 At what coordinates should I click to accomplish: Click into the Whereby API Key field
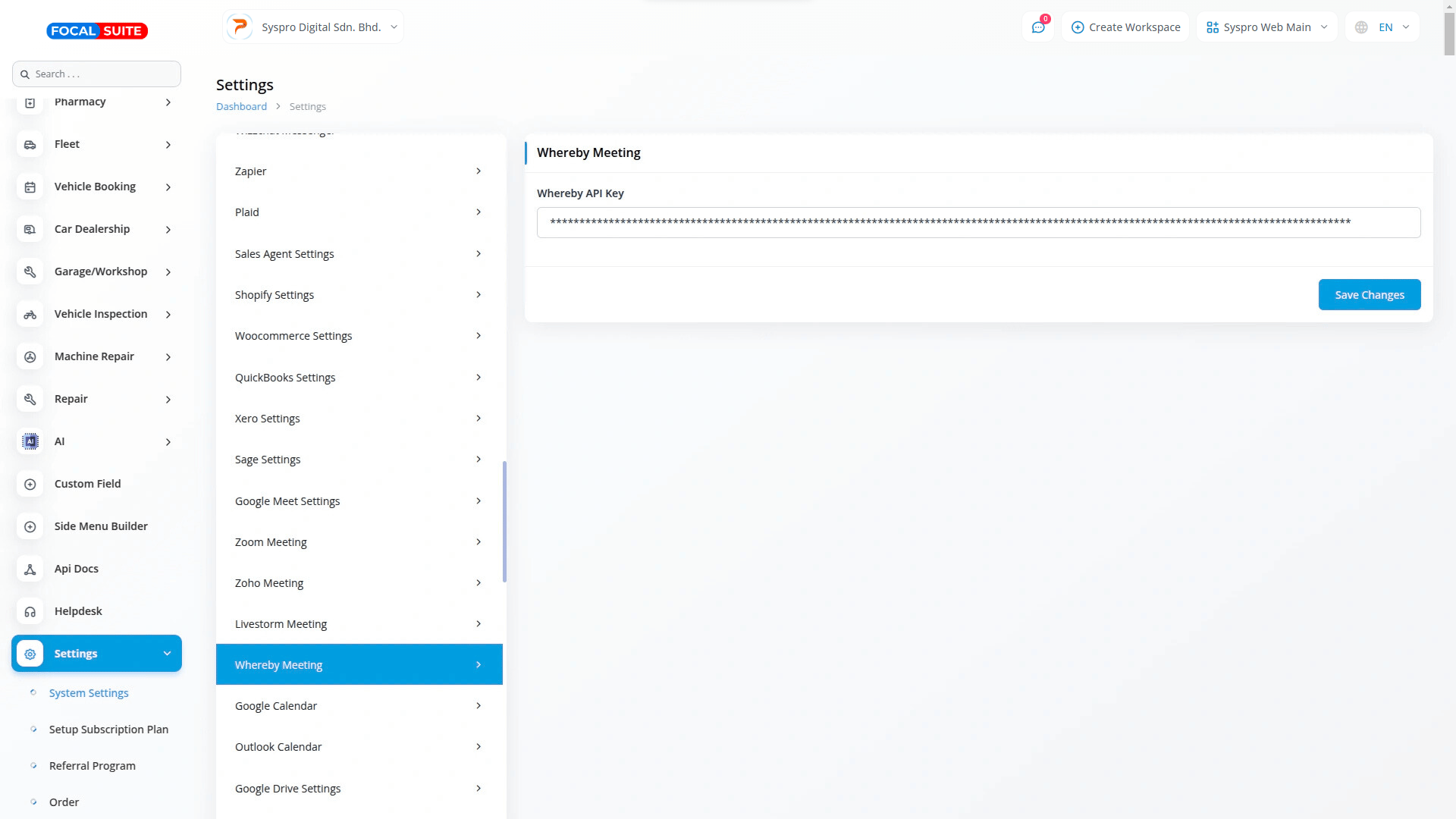[x=978, y=223]
